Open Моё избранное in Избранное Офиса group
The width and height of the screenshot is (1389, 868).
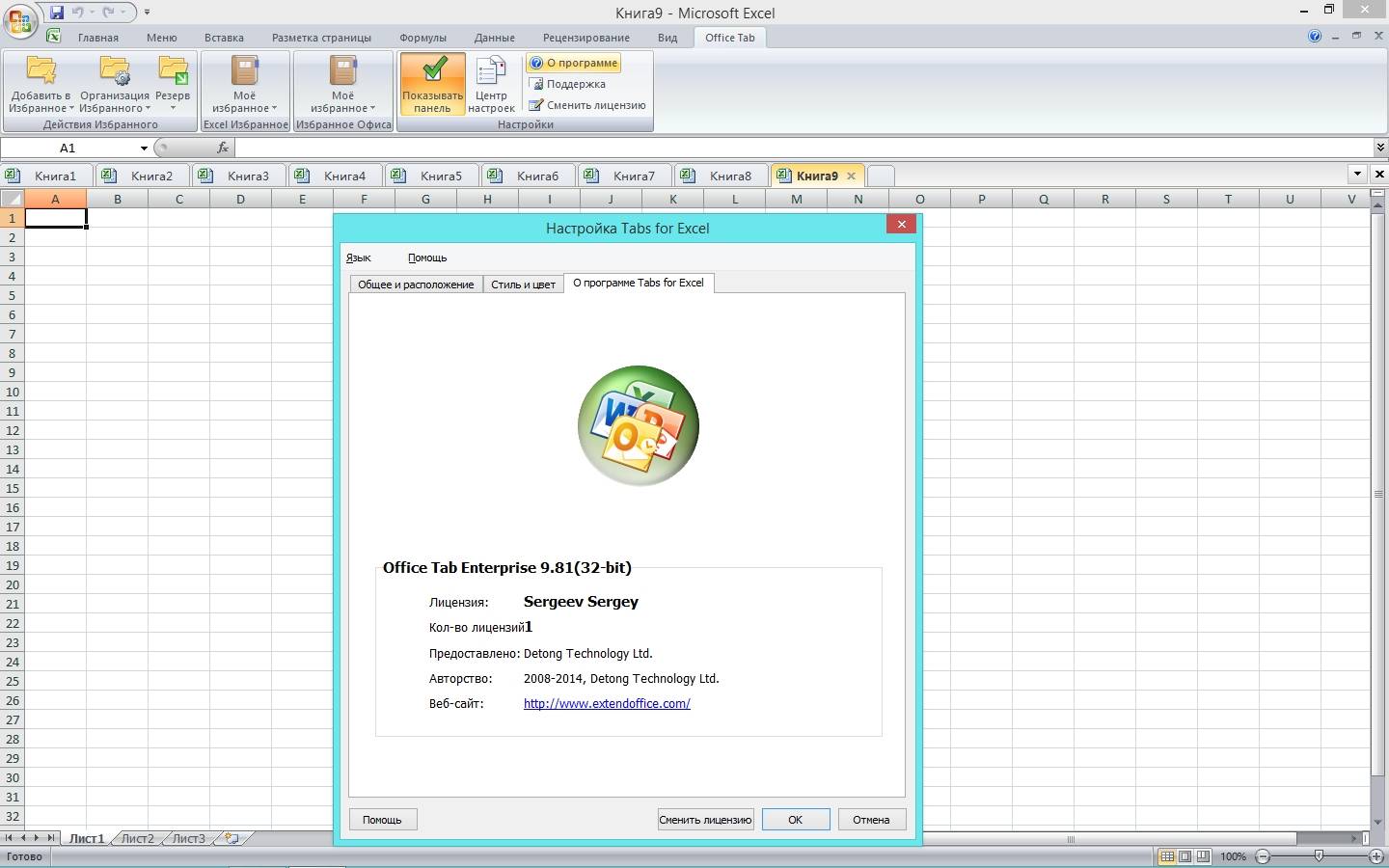[342, 83]
